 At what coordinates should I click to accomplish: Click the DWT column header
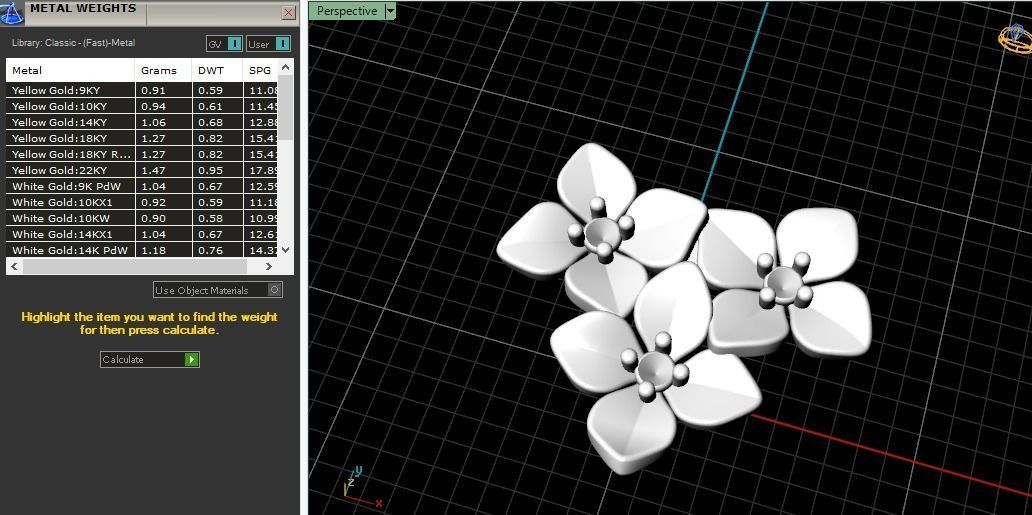tap(217, 70)
